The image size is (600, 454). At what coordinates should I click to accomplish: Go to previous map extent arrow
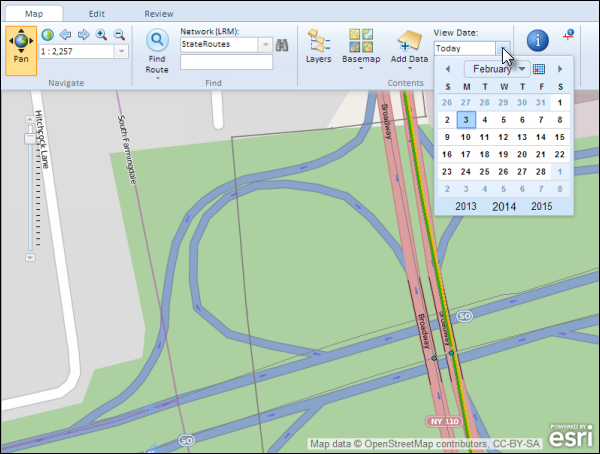click(x=66, y=34)
